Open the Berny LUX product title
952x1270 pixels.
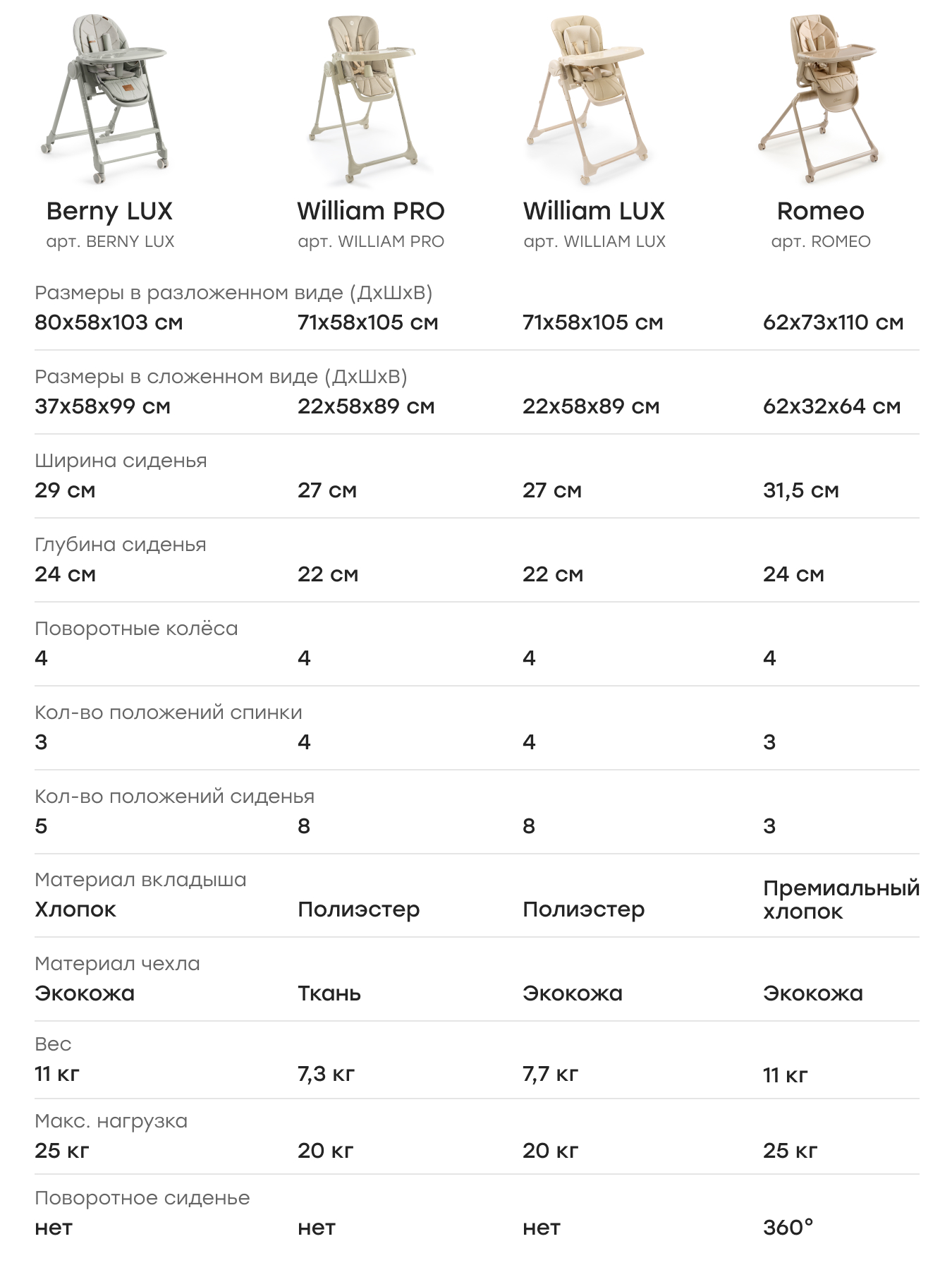coord(109,211)
